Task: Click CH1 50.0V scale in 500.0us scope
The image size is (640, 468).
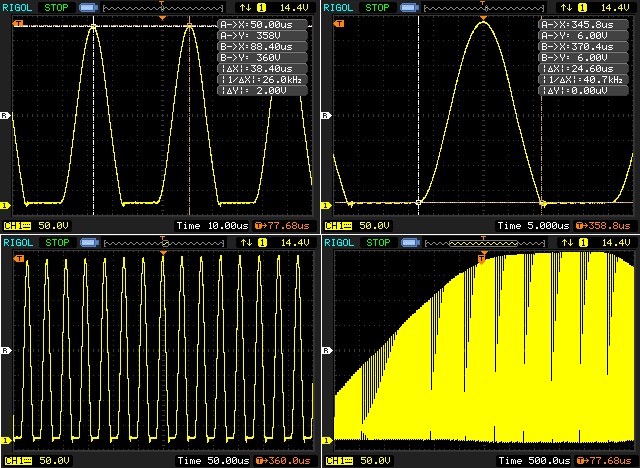Action: (358, 461)
